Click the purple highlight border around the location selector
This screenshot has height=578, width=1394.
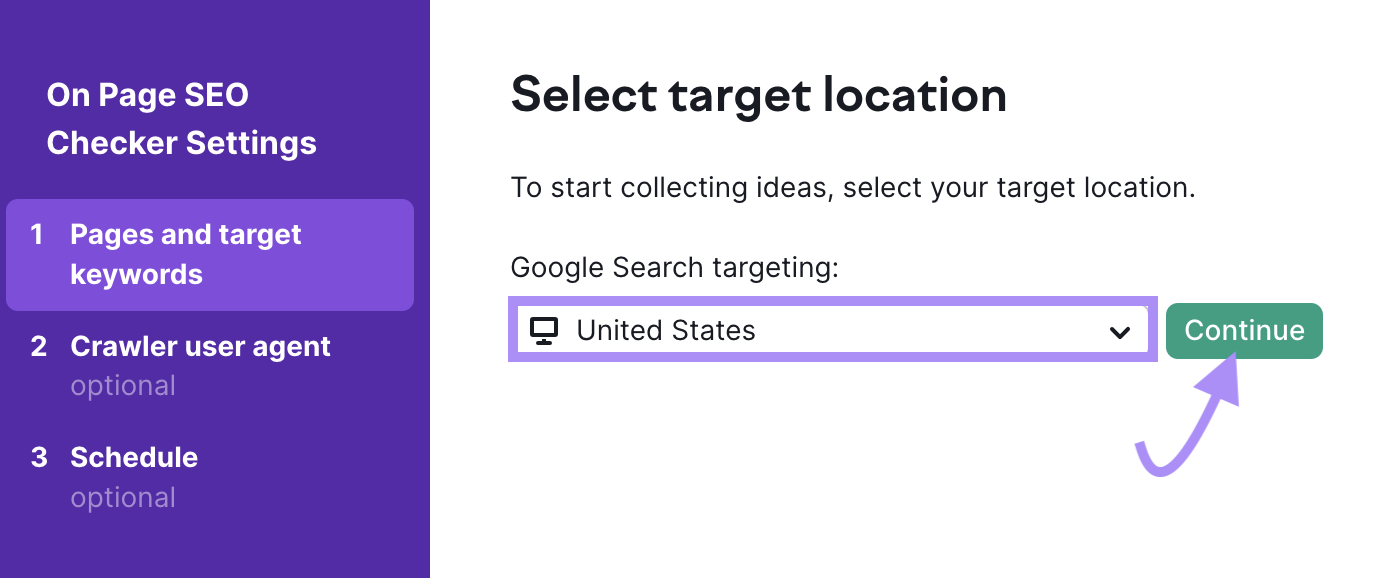coord(833,300)
